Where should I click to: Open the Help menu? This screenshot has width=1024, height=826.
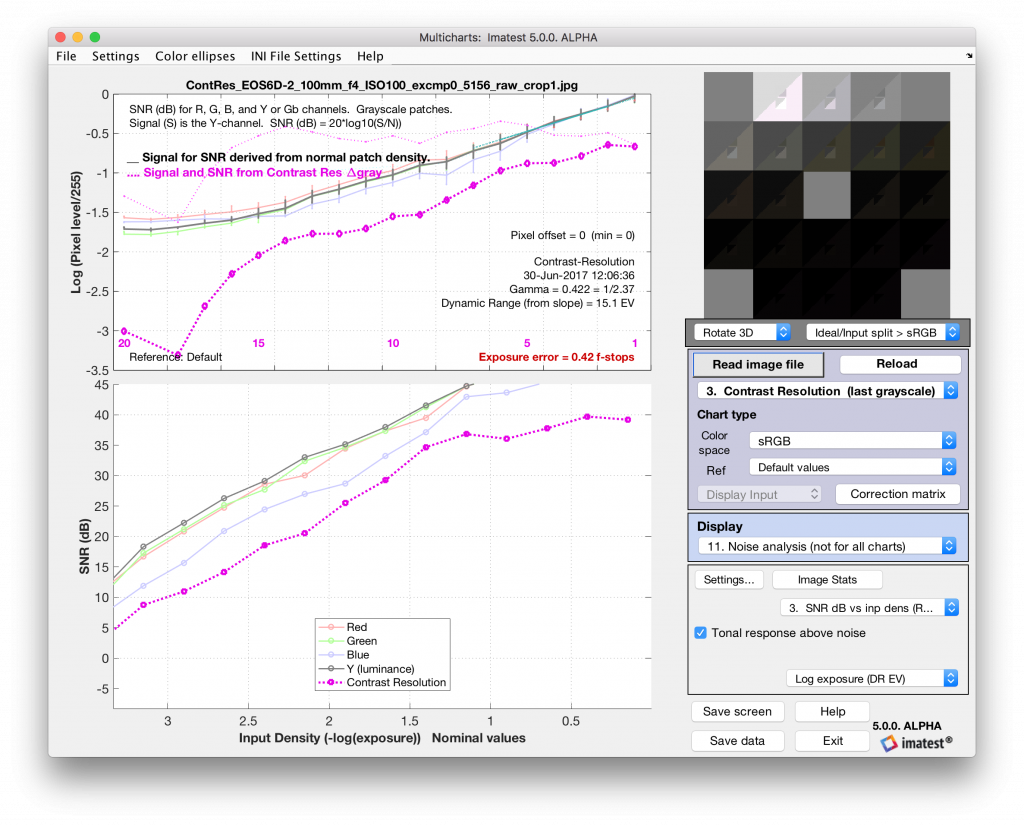tap(370, 56)
